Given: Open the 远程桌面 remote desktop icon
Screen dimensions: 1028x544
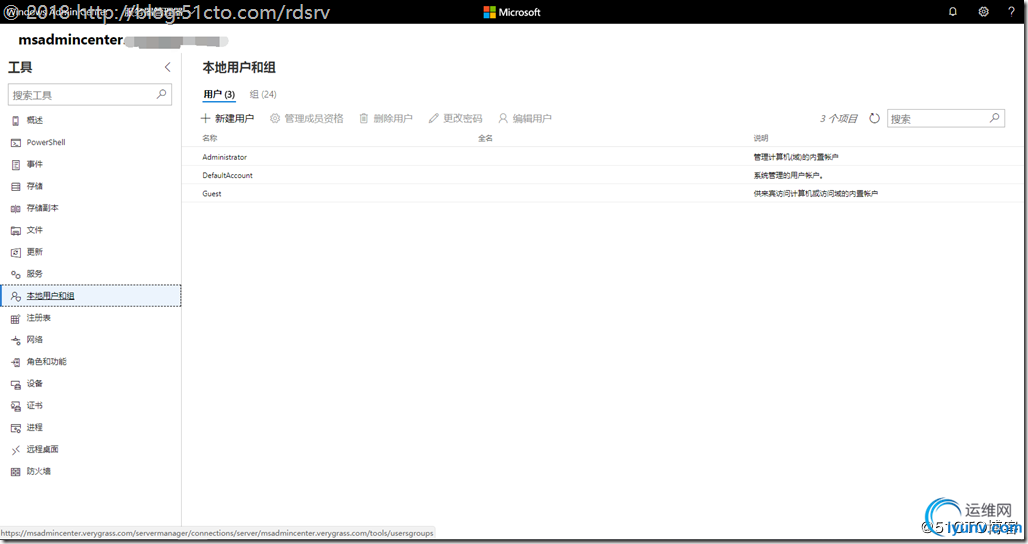Looking at the screenshot, I should pyautogui.click(x=16, y=450).
